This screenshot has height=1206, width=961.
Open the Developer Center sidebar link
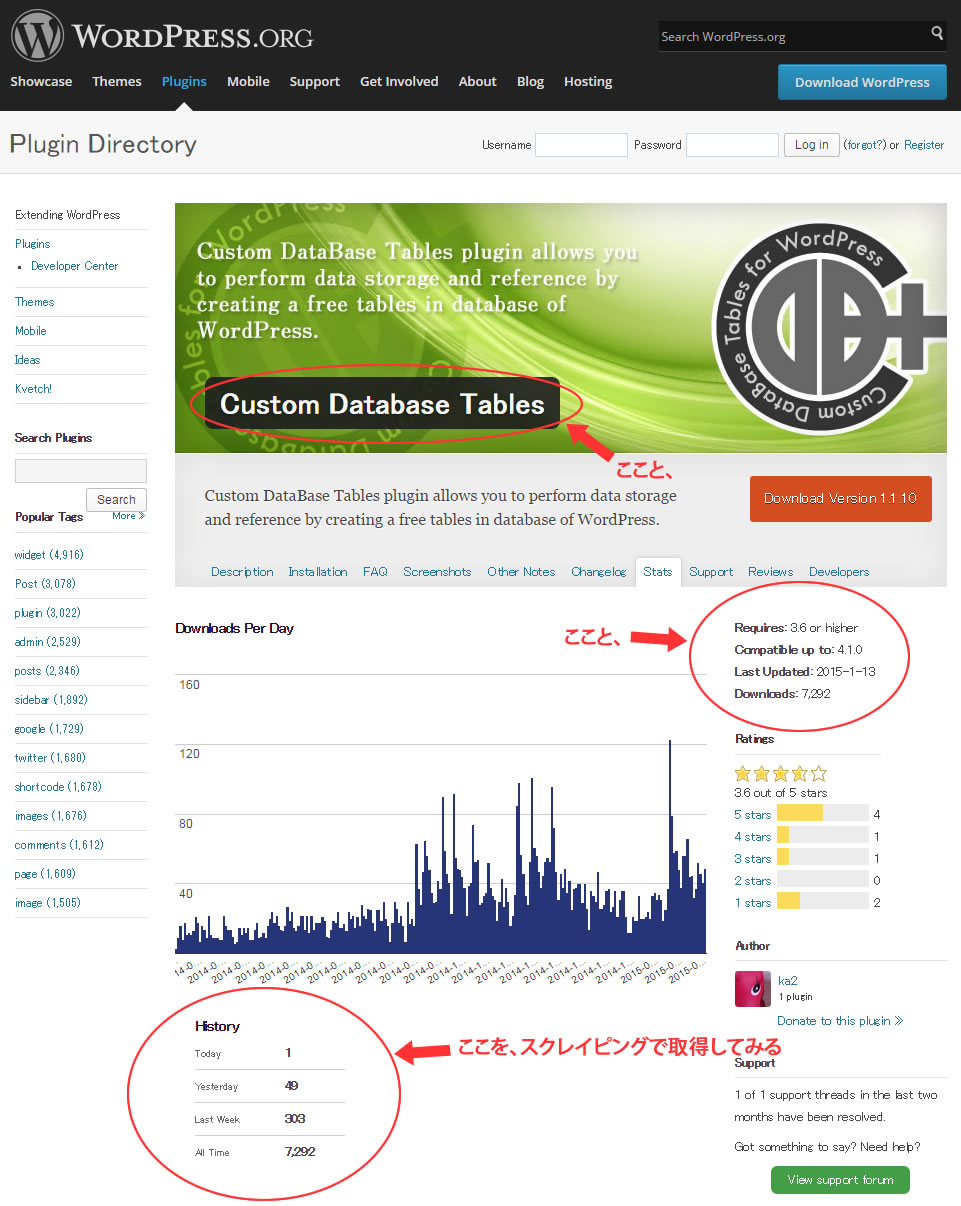(74, 266)
